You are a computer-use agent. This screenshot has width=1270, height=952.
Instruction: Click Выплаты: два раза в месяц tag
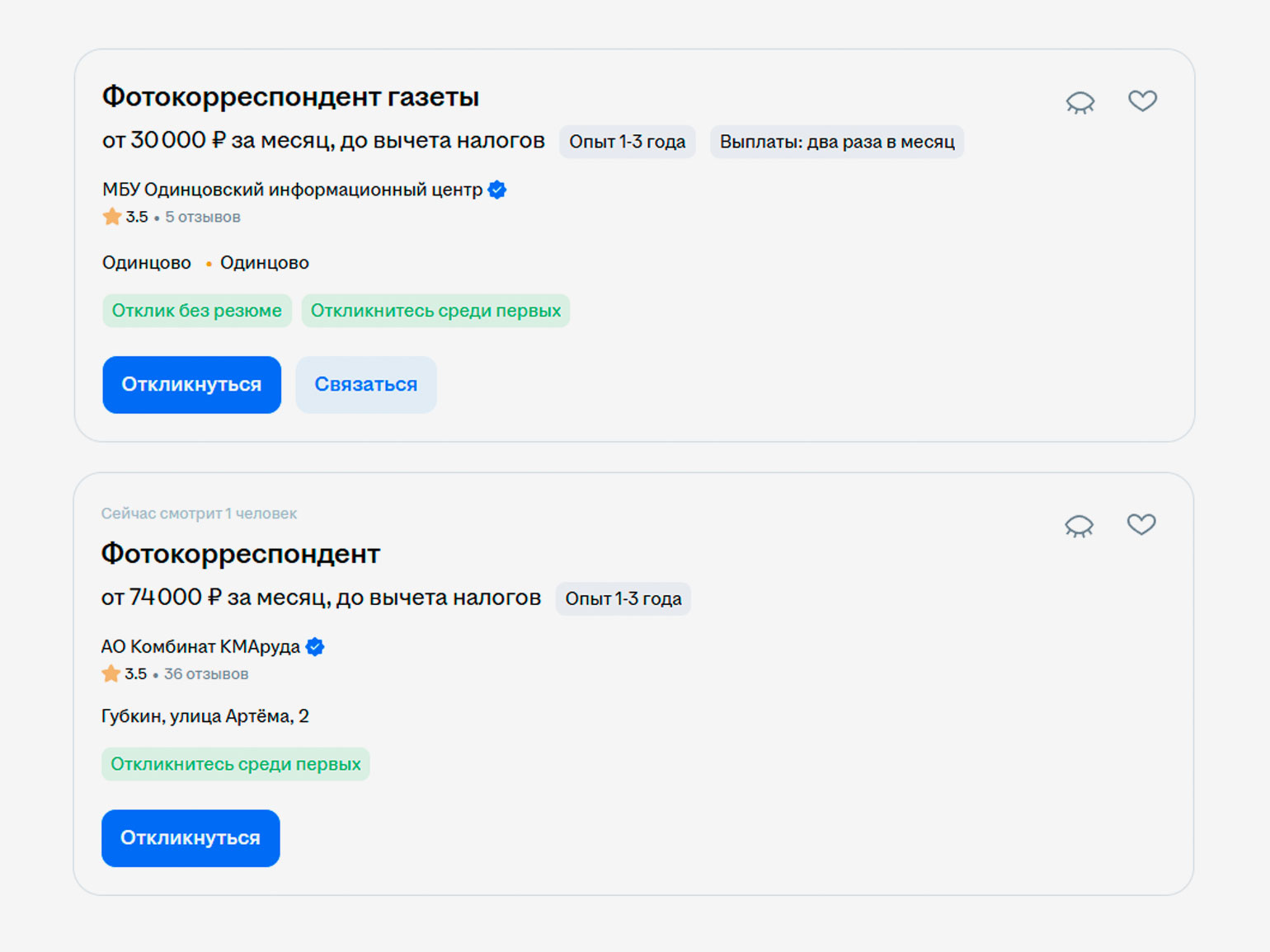(x=836, y=142)
